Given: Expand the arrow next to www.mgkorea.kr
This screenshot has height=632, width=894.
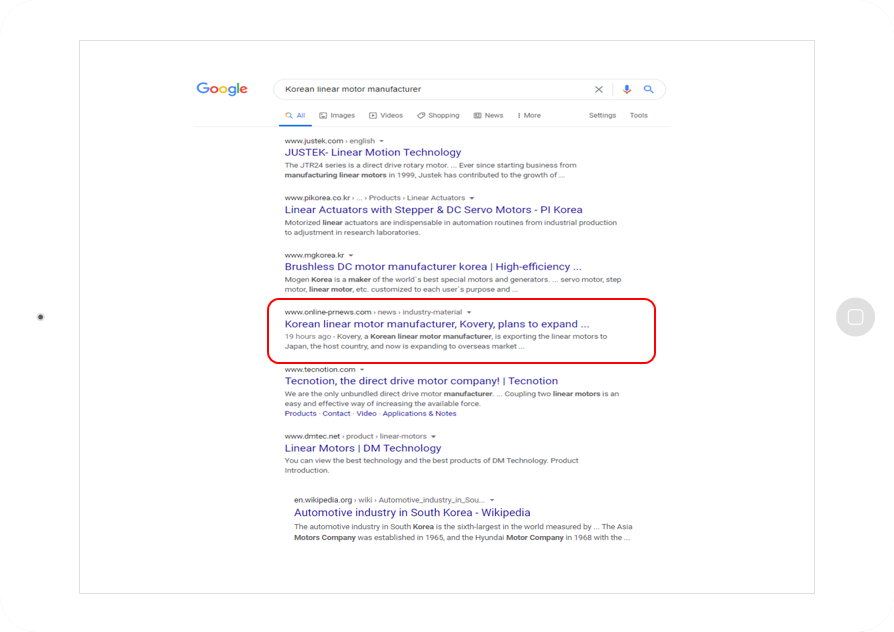Looking at the screenshot, I should click(351, 256).
